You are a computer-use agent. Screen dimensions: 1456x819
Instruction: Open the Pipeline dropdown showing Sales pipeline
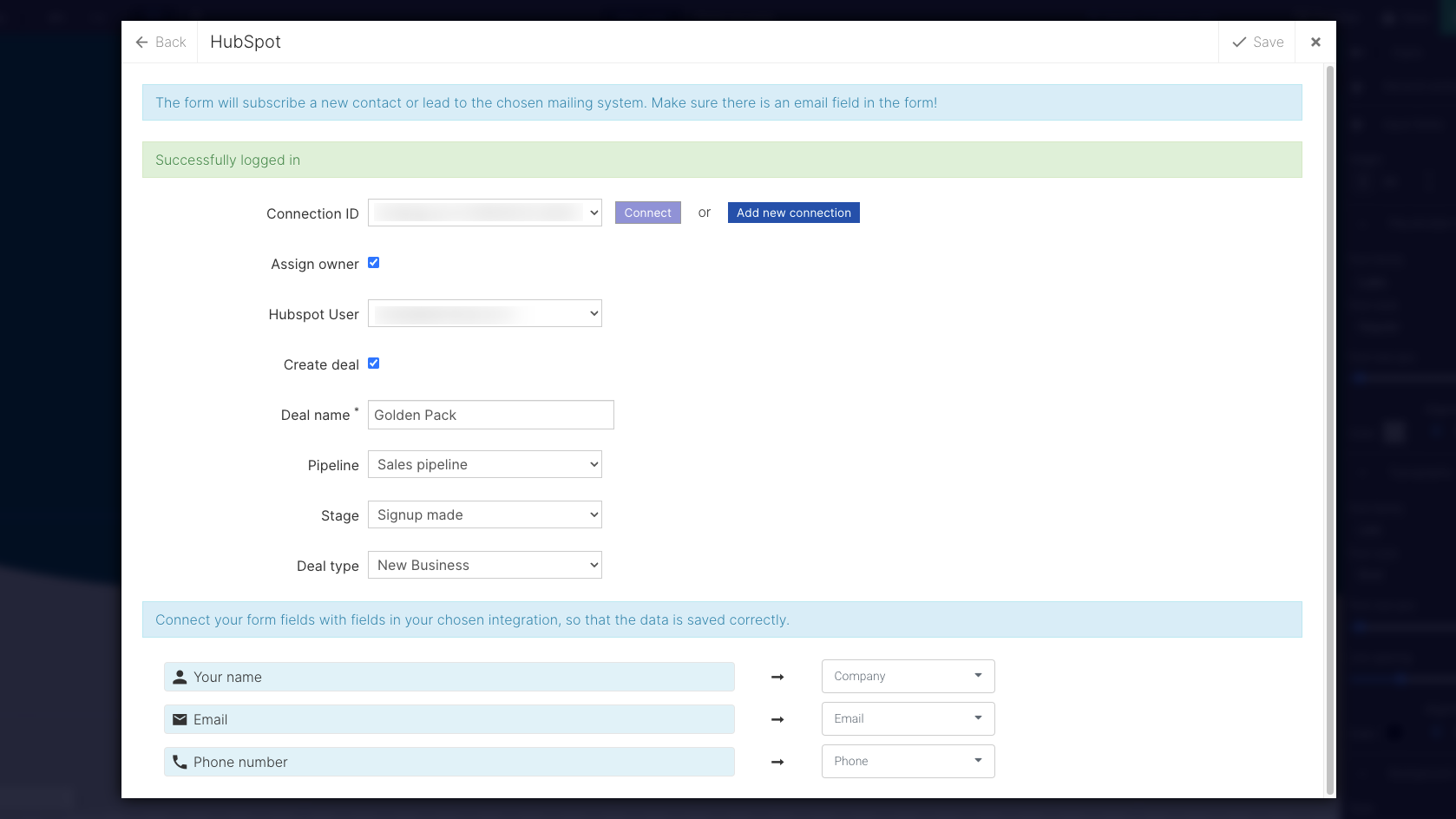tap(484, 465)
